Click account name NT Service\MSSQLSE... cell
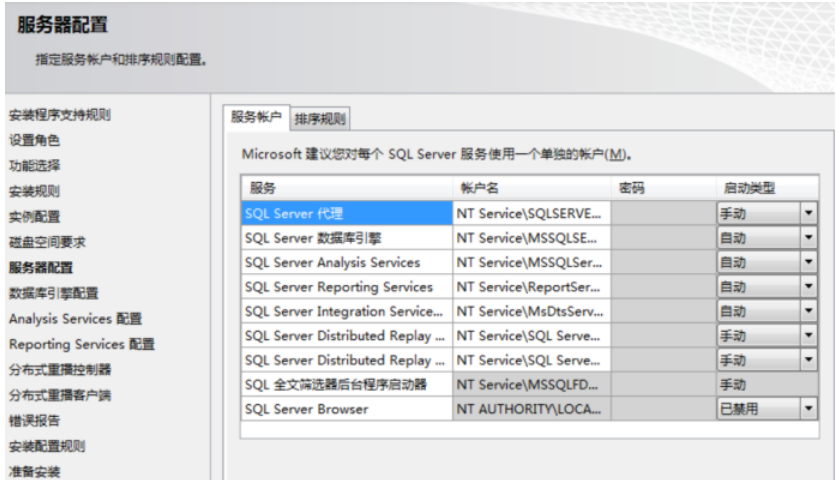Image resolution: width=837 pixels, height=480 pixels. point(531,238)
